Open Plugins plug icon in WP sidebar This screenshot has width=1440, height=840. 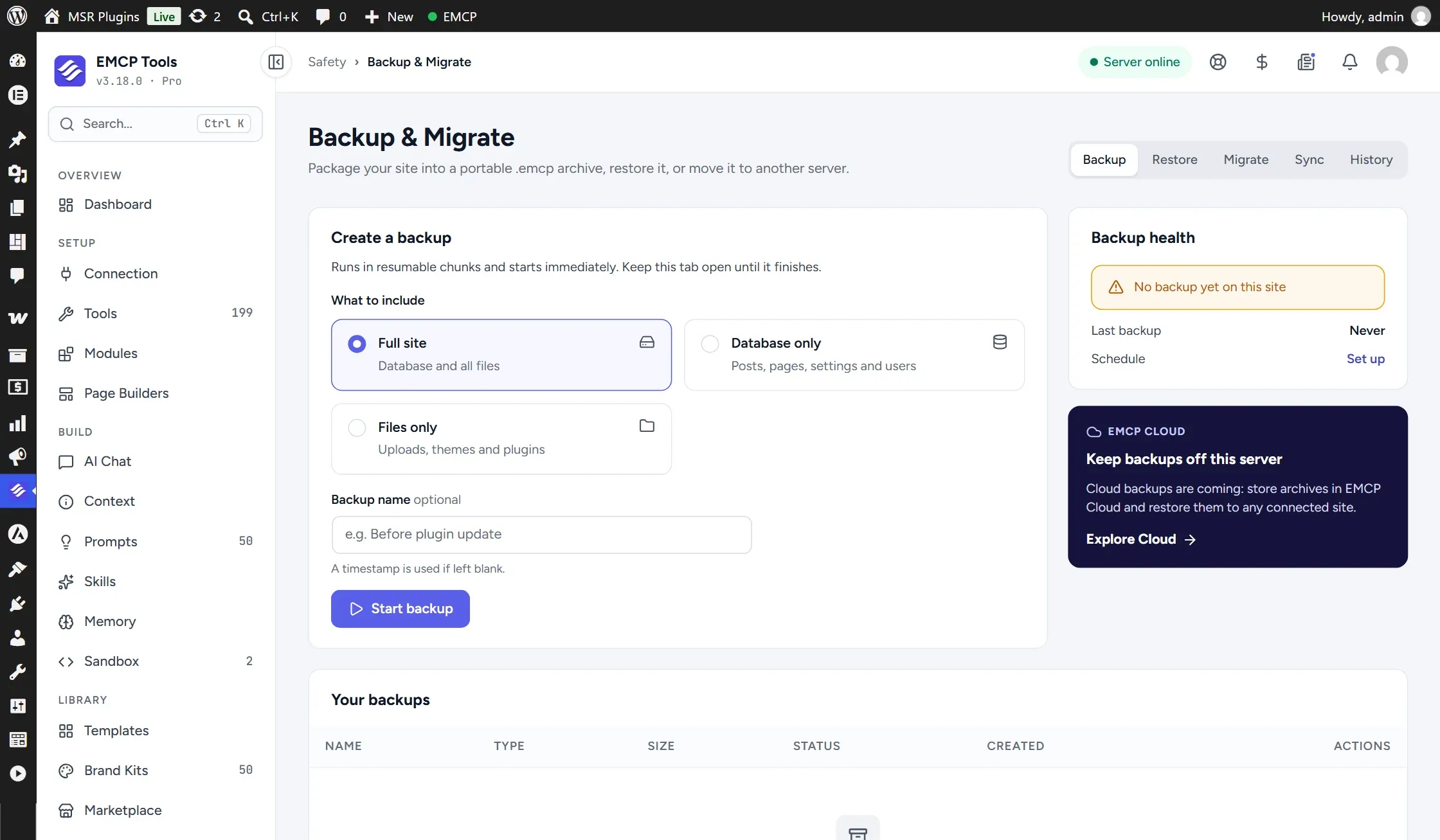[x=17, y=603]
